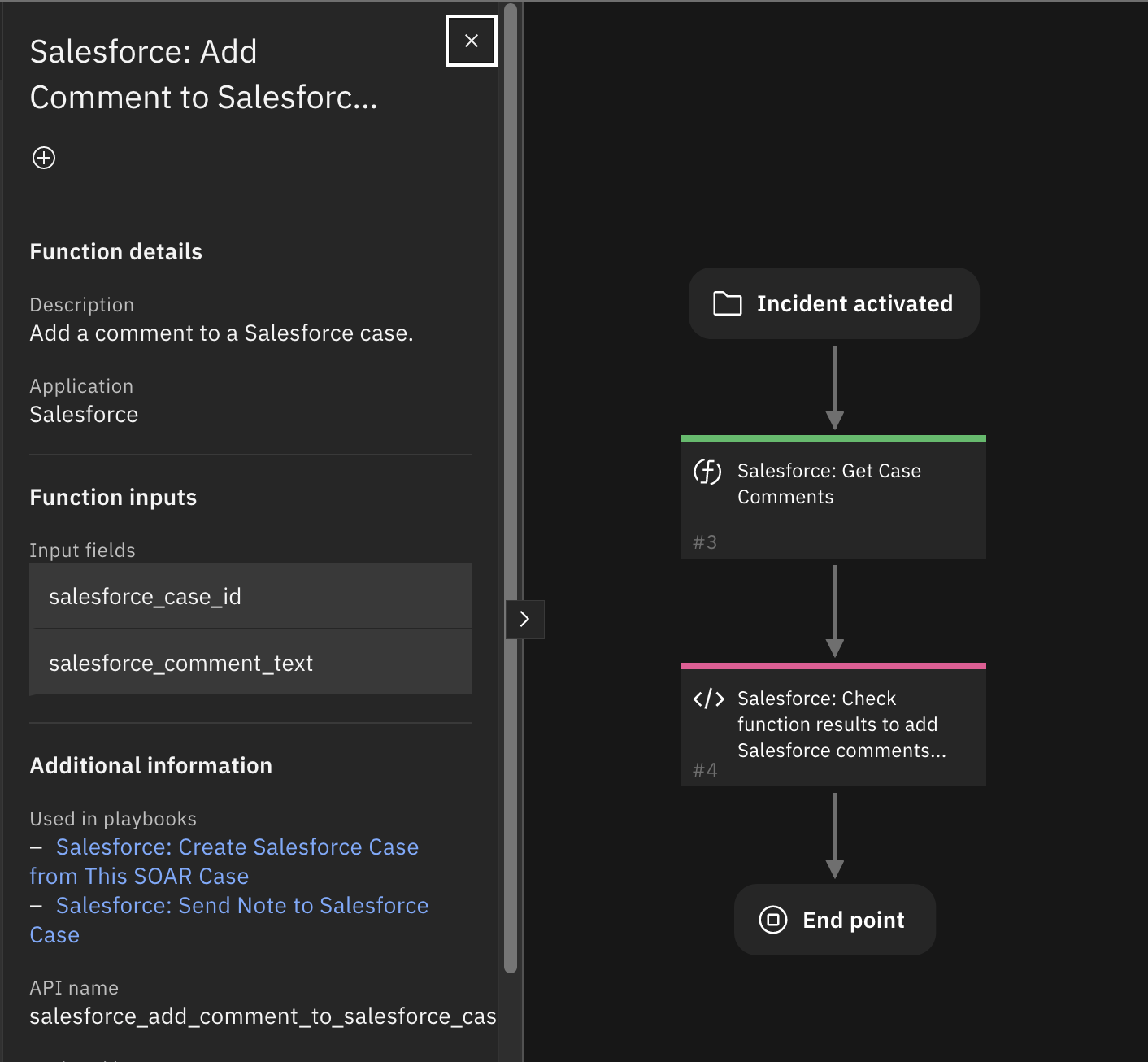Click the Function details heading
Viewport: 1148px width, 1062px height.
[116, 252]
